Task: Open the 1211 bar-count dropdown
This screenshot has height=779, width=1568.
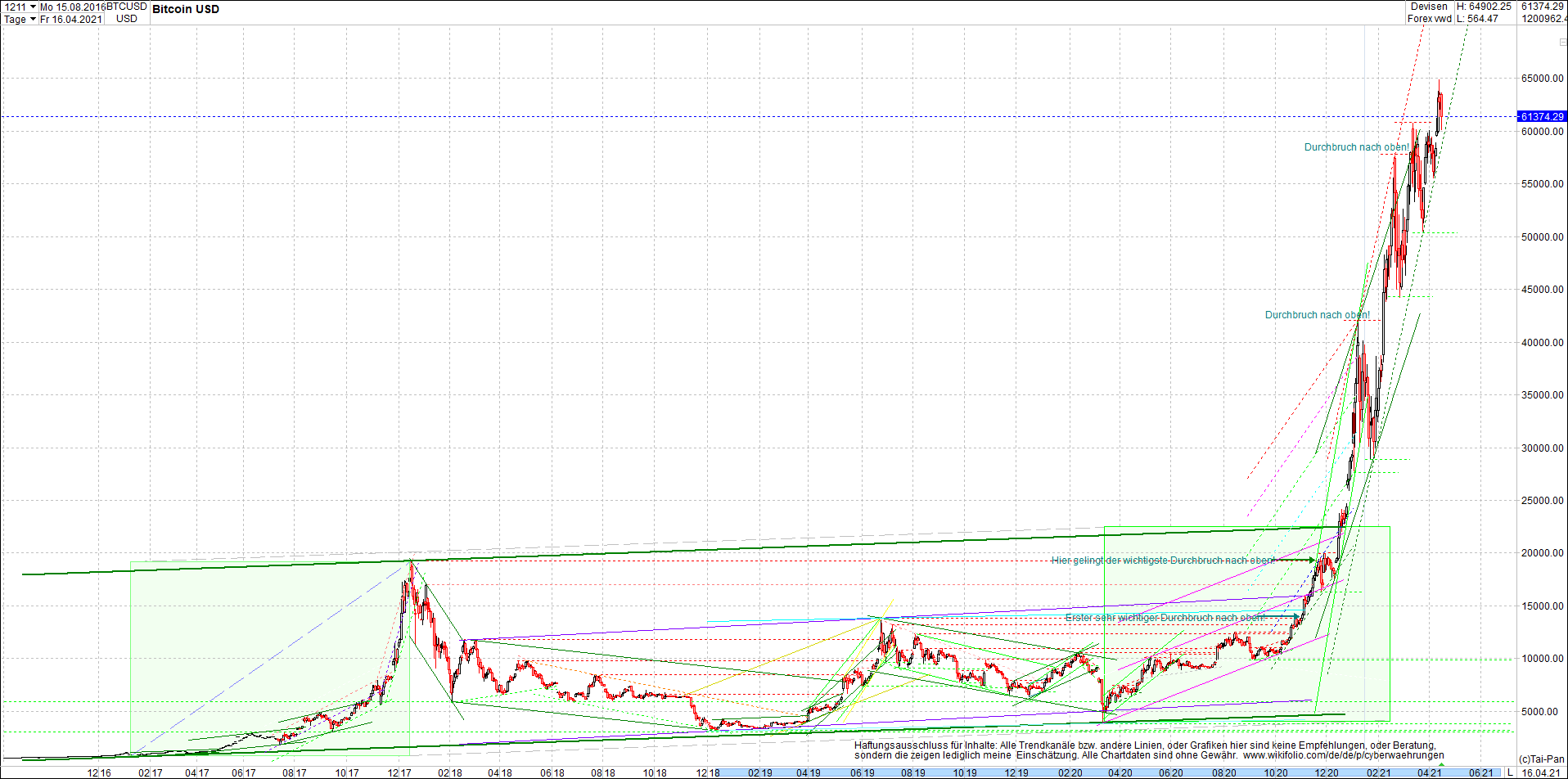Action: click(20, 7)
